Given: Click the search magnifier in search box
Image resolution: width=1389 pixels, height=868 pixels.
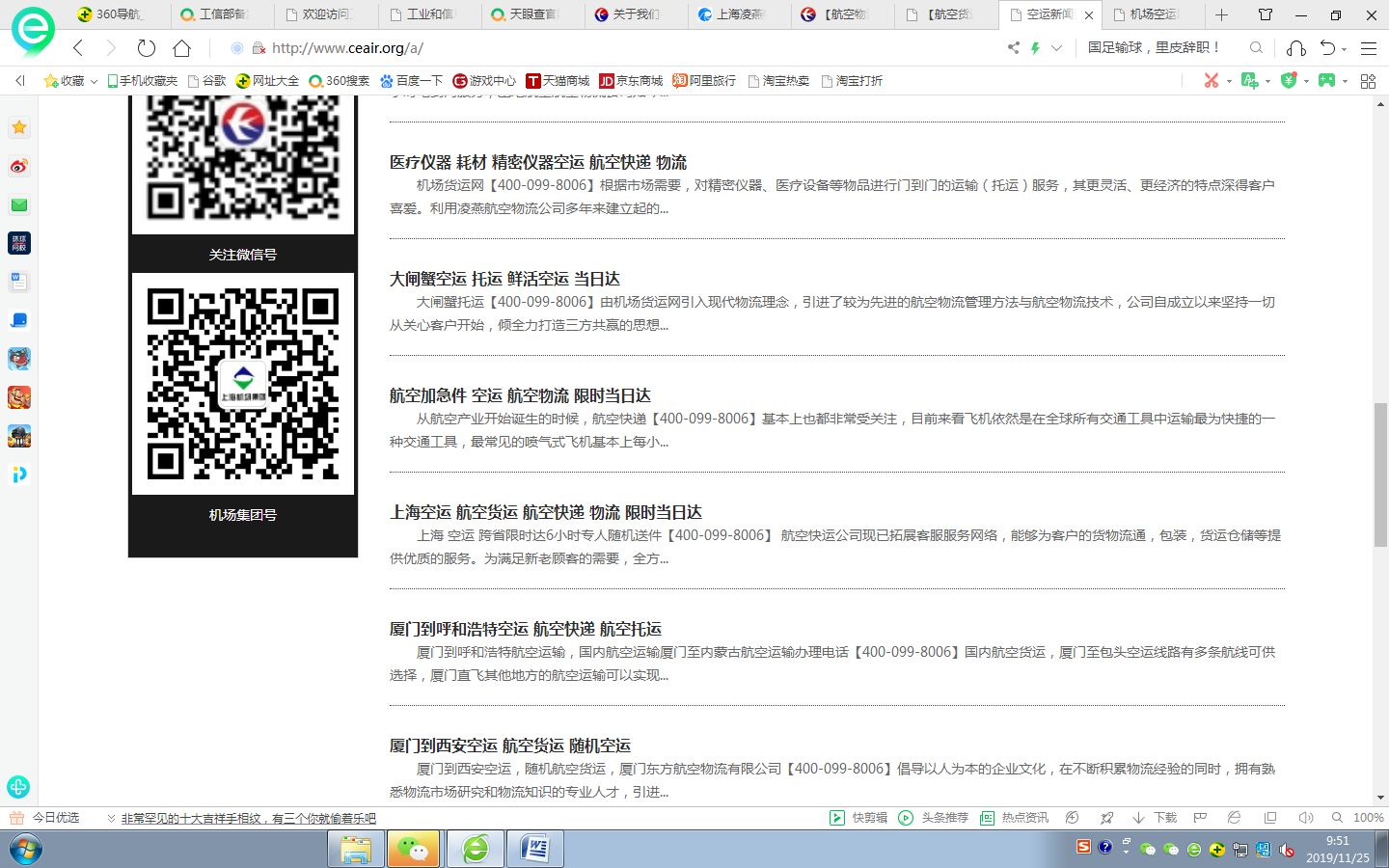Looking at the screenshot, I should click(1256, 47).
